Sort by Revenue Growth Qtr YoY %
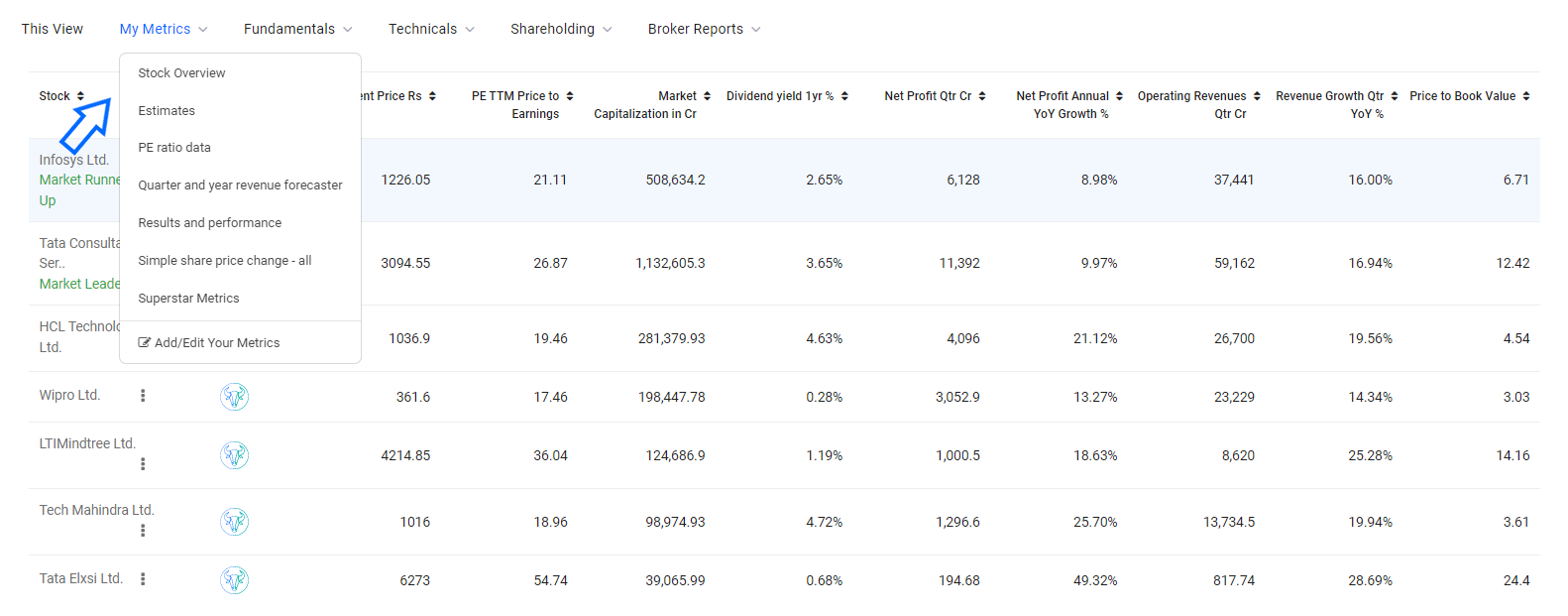 click(x=1395, y=96)
